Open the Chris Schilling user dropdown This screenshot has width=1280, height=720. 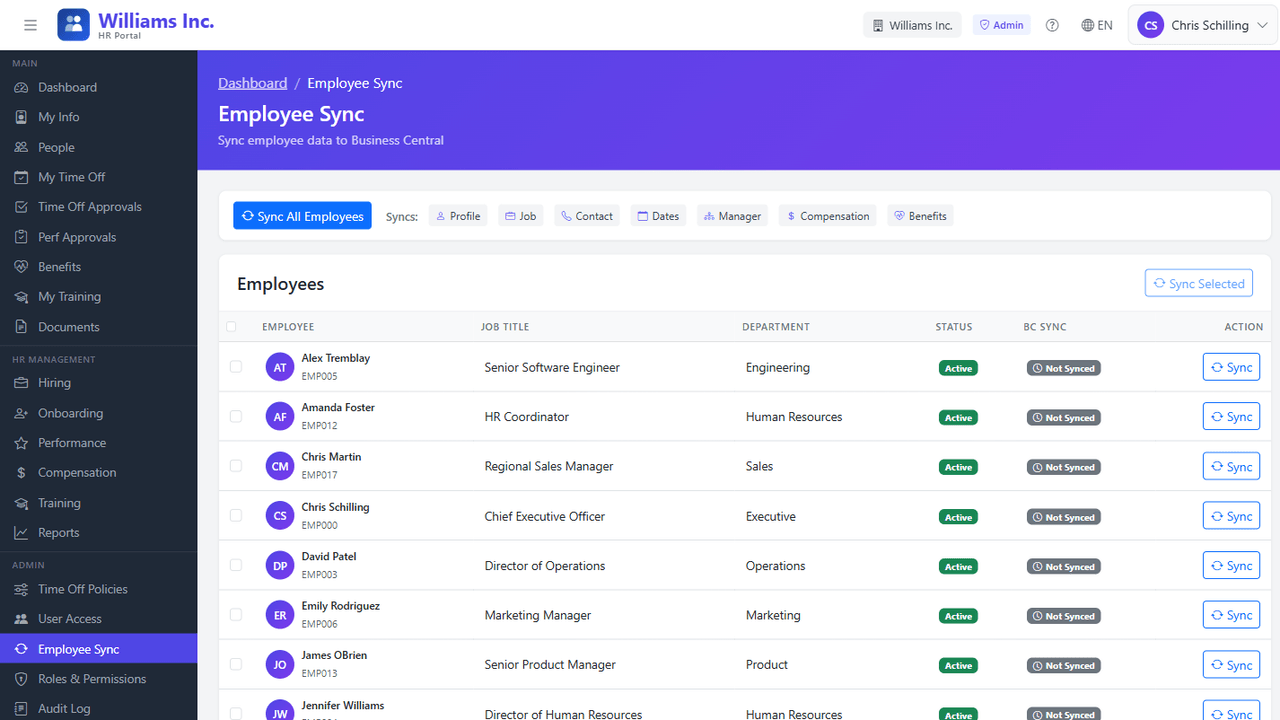point(1203,25)
